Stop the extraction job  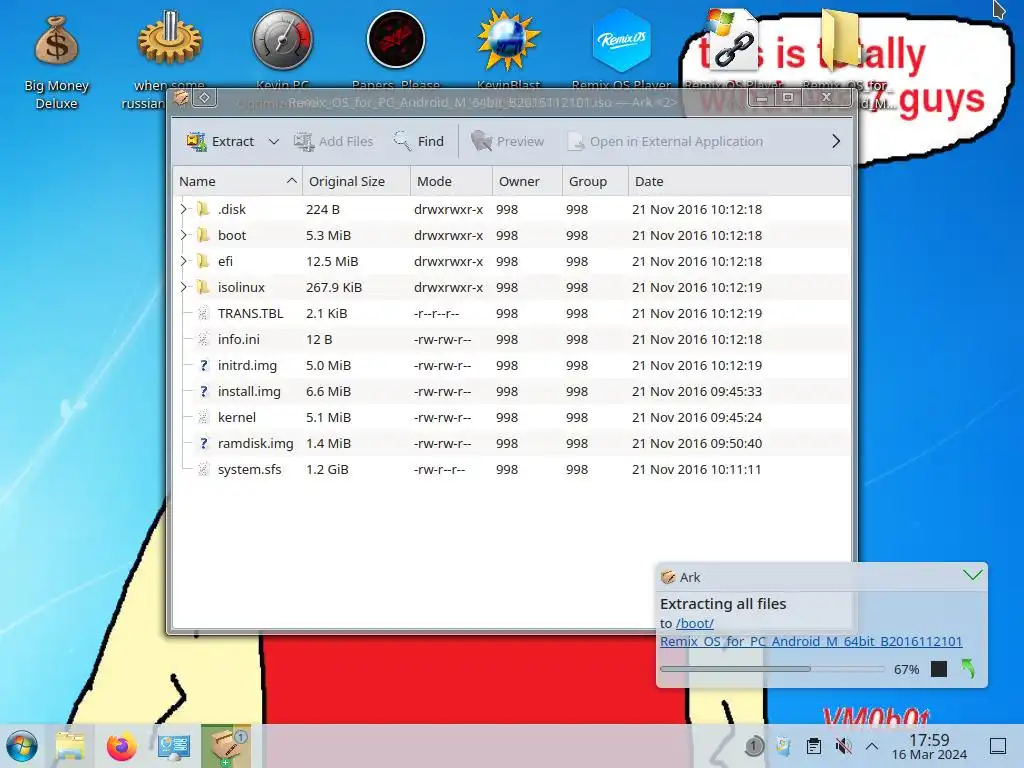click(938, 669)
